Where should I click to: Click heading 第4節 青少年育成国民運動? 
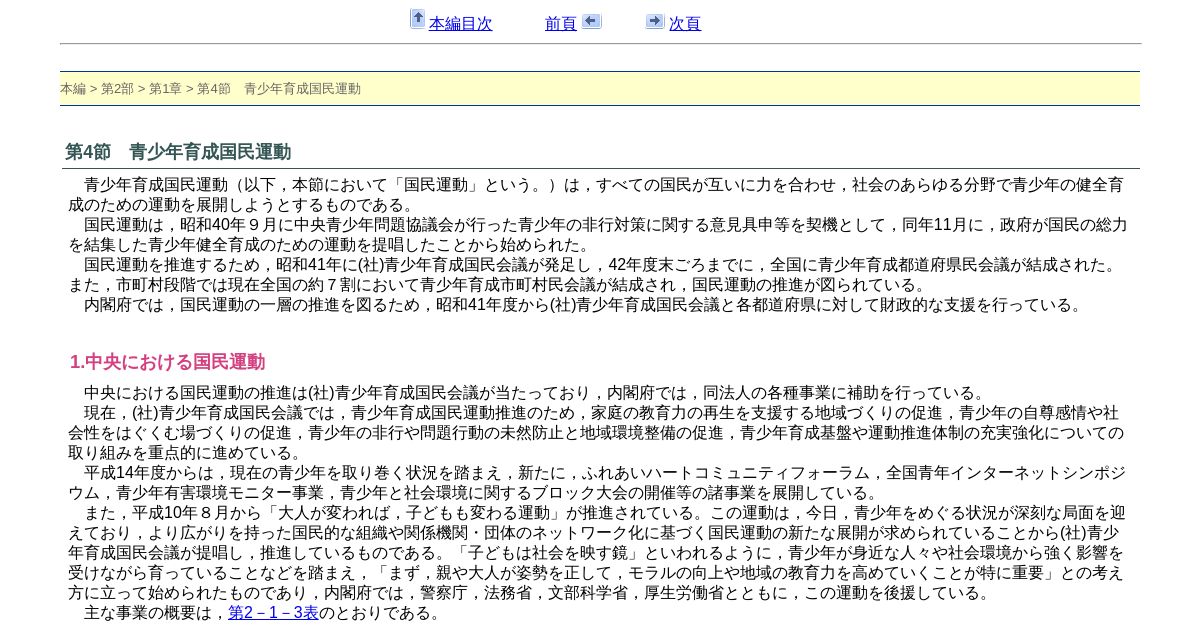[x=178, y=152]
